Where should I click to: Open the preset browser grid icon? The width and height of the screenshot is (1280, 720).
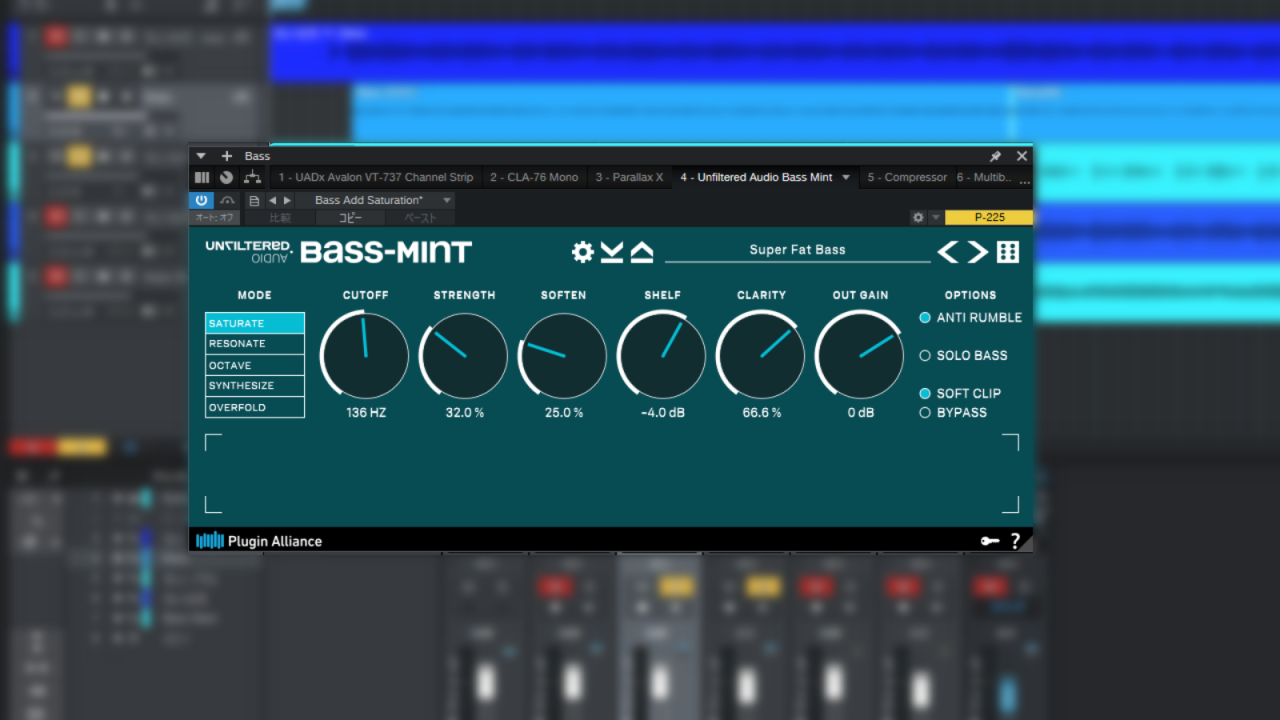click(1008, 252)
